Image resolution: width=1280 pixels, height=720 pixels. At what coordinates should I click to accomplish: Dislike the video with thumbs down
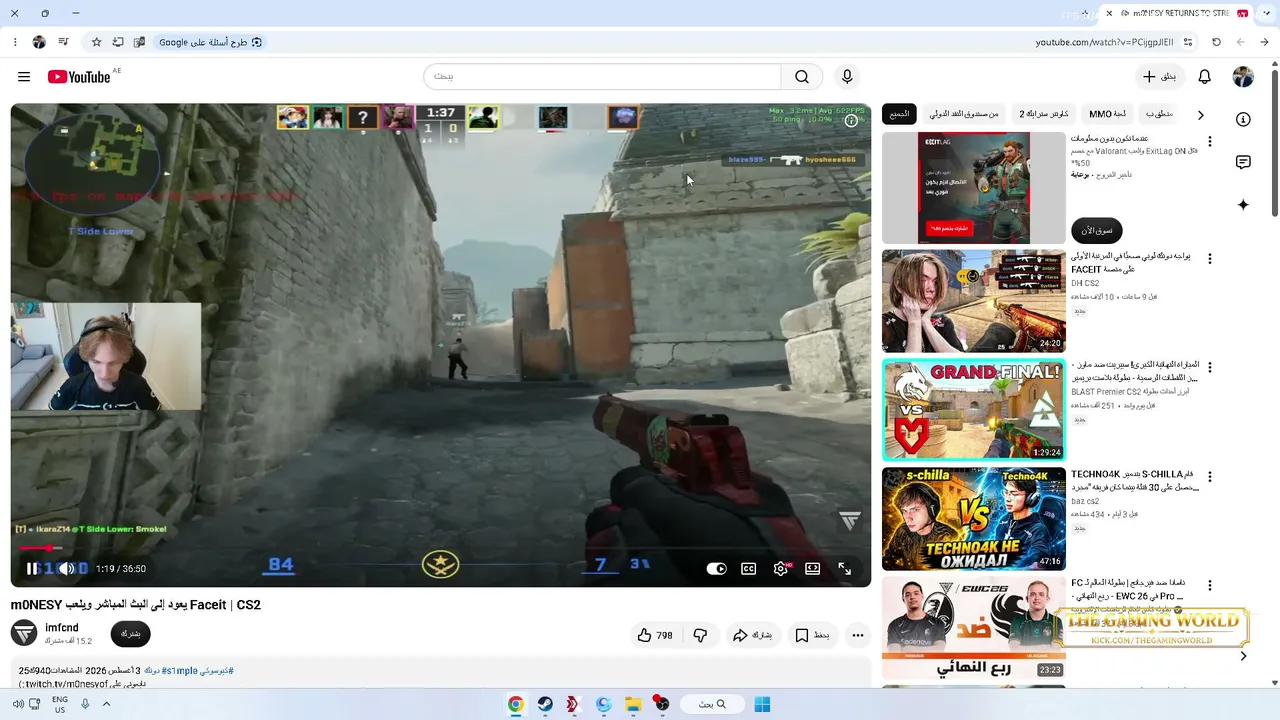coord(700,635)
